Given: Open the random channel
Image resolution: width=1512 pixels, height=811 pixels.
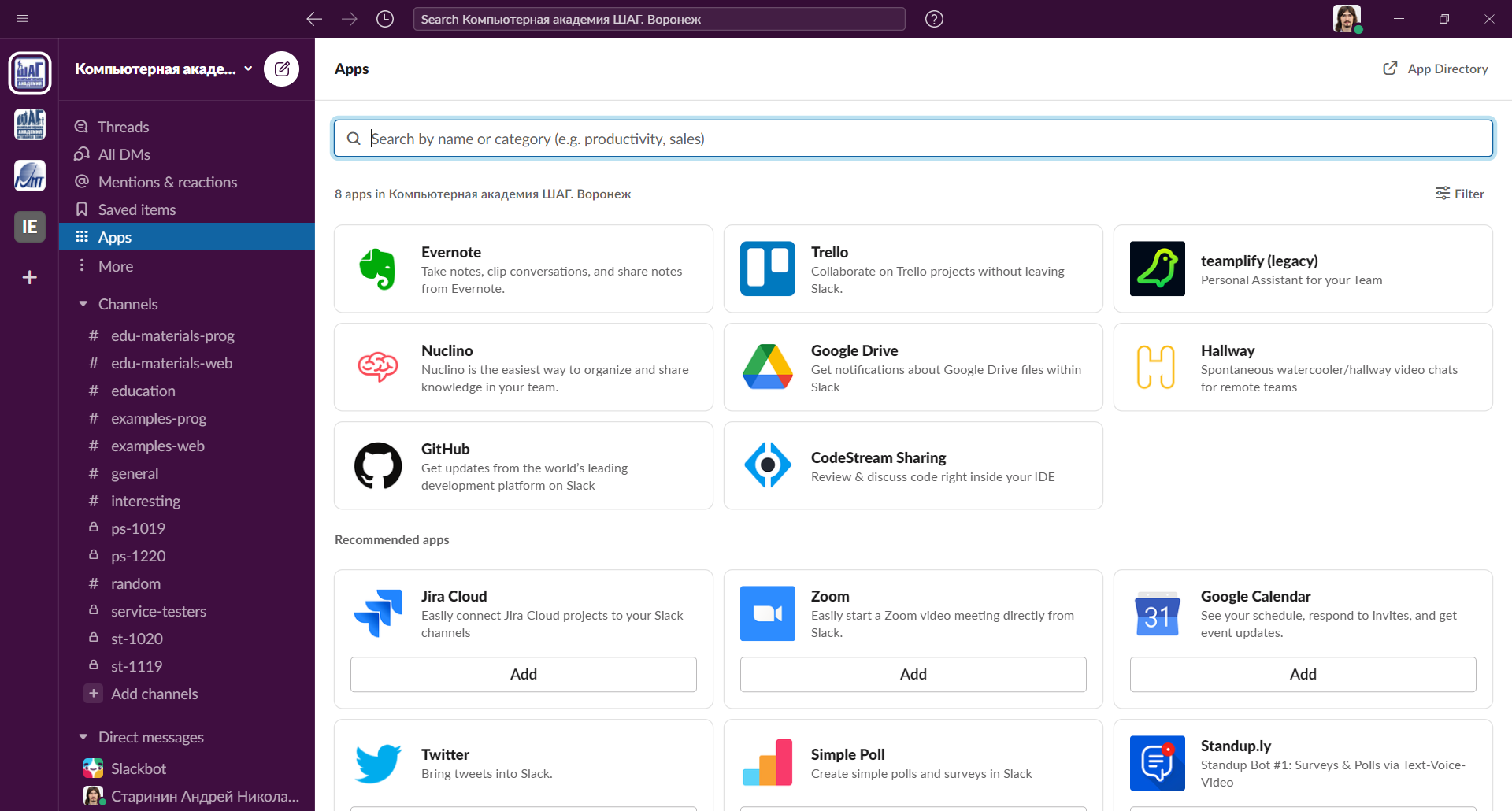Looking at the screenshot, I should (187, 583).
